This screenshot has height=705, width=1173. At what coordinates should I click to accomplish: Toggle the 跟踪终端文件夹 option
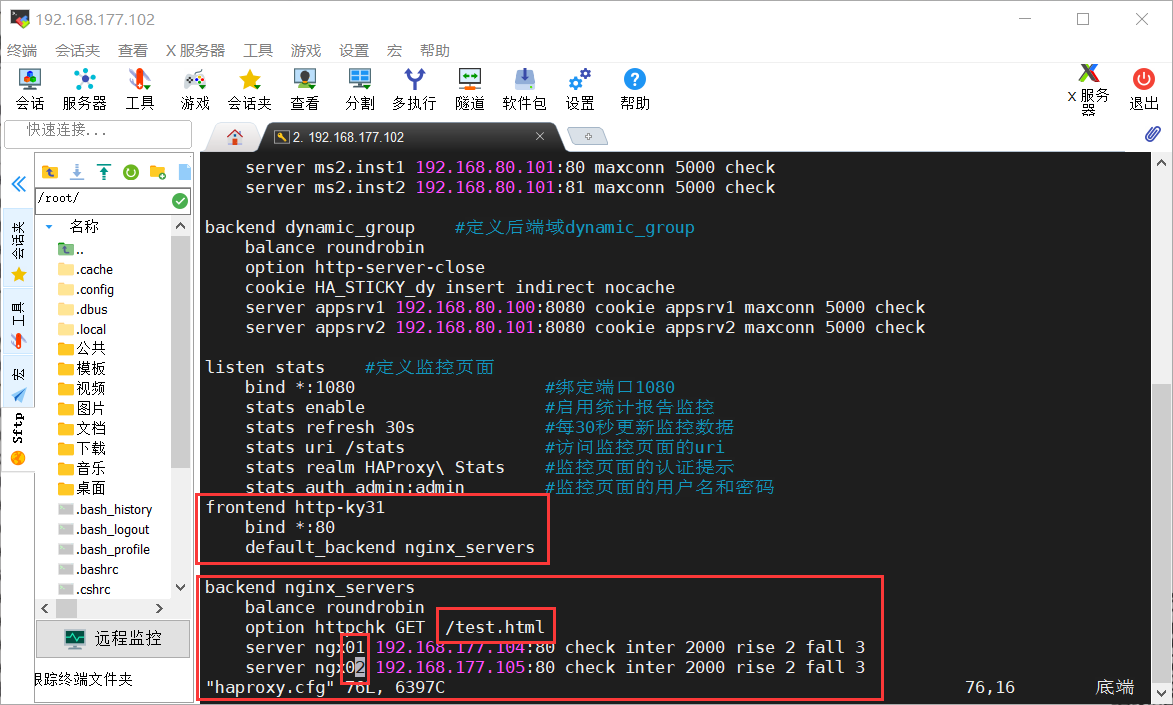[x=84, y=679]
